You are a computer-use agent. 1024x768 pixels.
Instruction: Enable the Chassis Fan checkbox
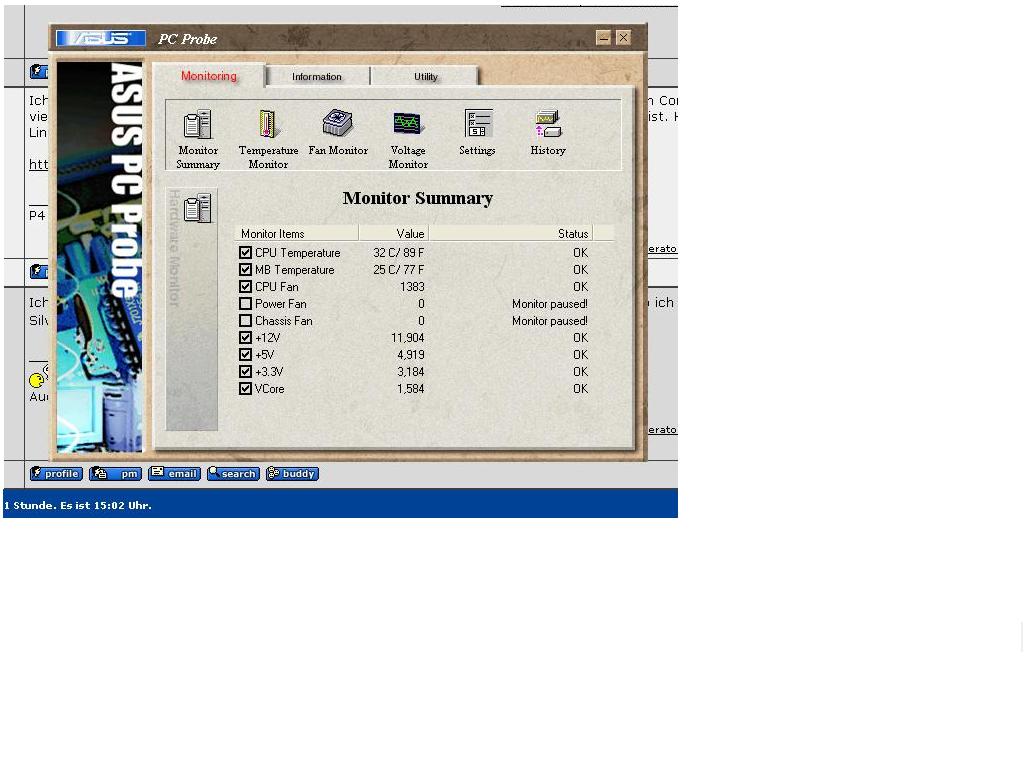(246, 321)
